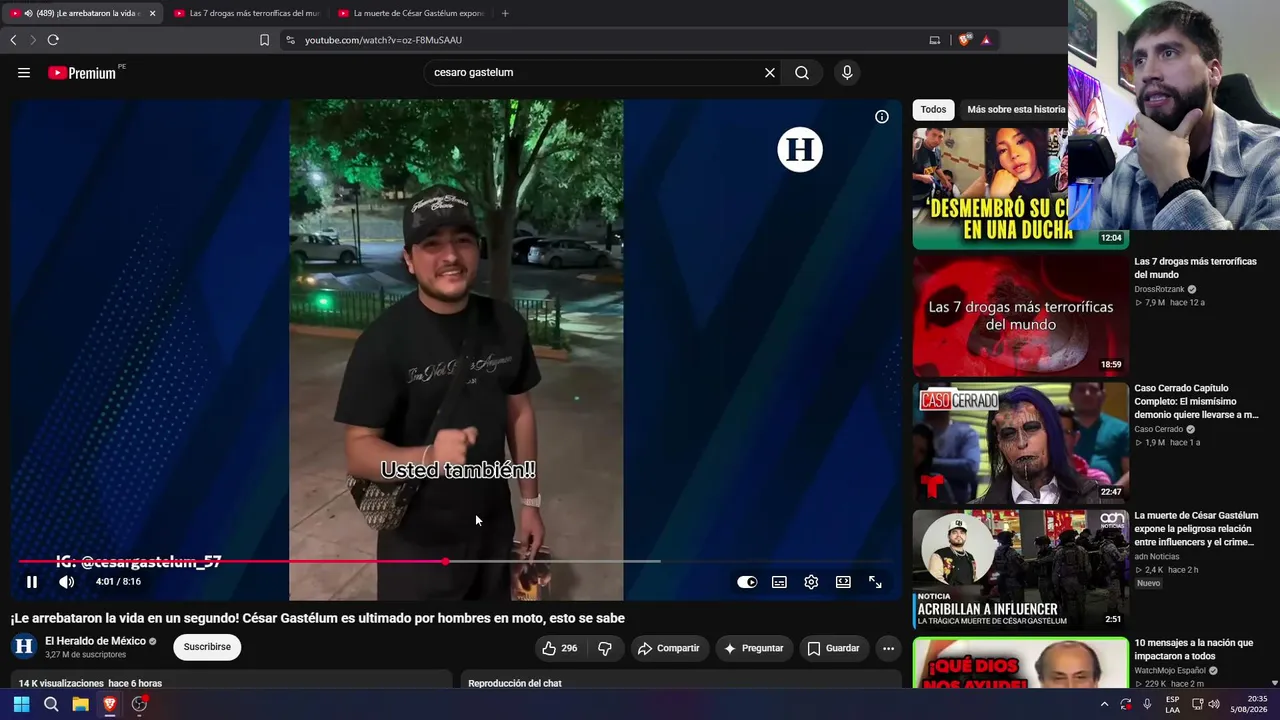Subscribe using the Suscribirse button
The width and height of the screenshot is (1280, 720).
207,647
